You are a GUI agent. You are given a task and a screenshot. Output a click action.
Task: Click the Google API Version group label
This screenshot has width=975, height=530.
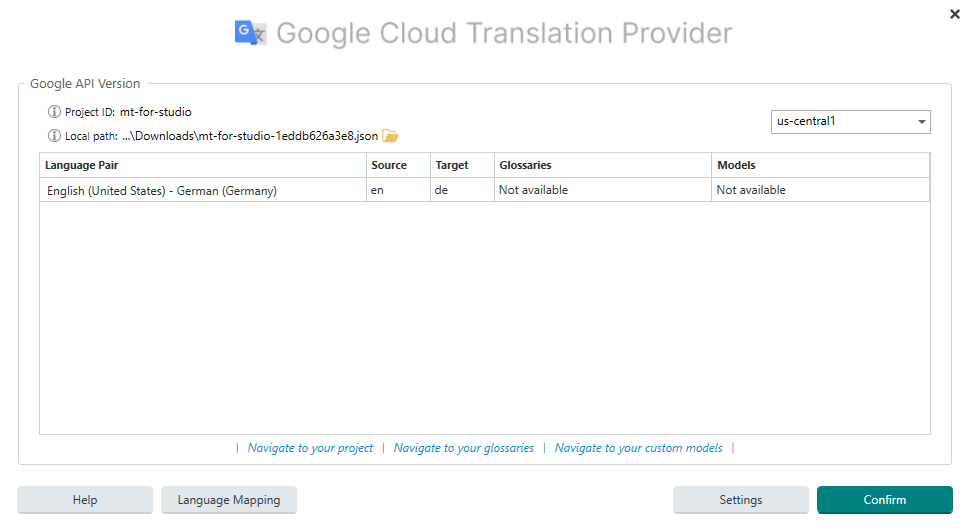(x=85, y=83)
